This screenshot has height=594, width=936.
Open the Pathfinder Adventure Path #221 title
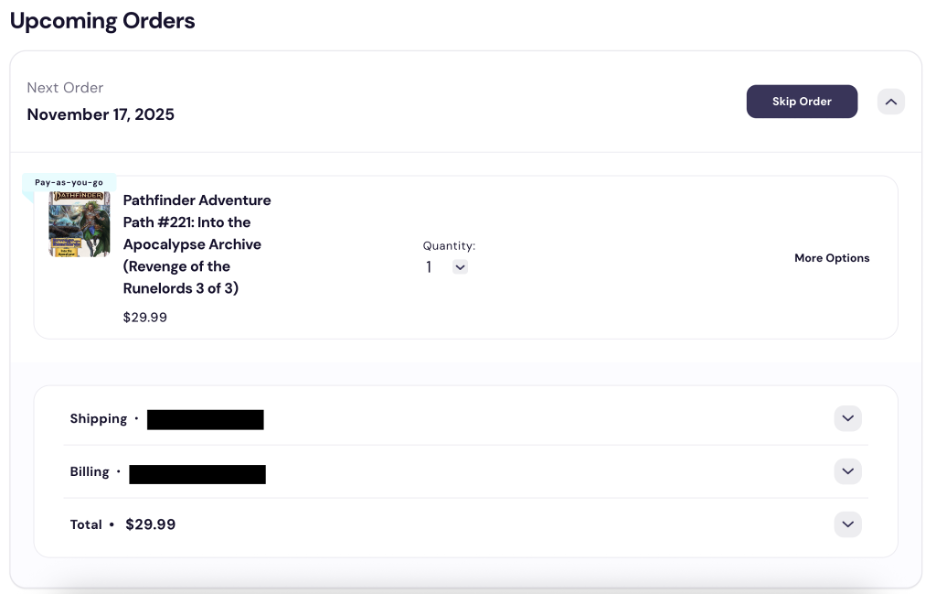[196, 244]
